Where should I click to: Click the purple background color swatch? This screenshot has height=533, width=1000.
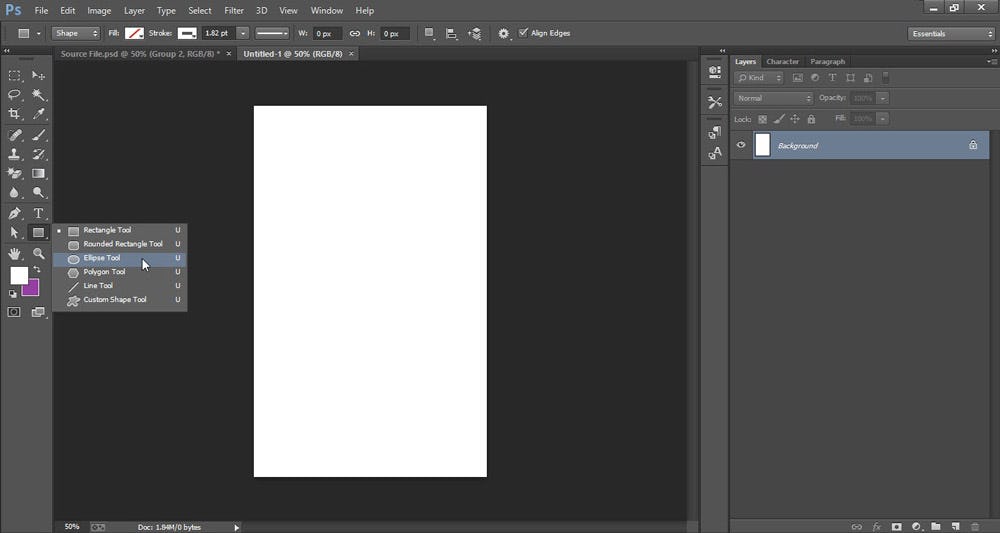[32, 289]
